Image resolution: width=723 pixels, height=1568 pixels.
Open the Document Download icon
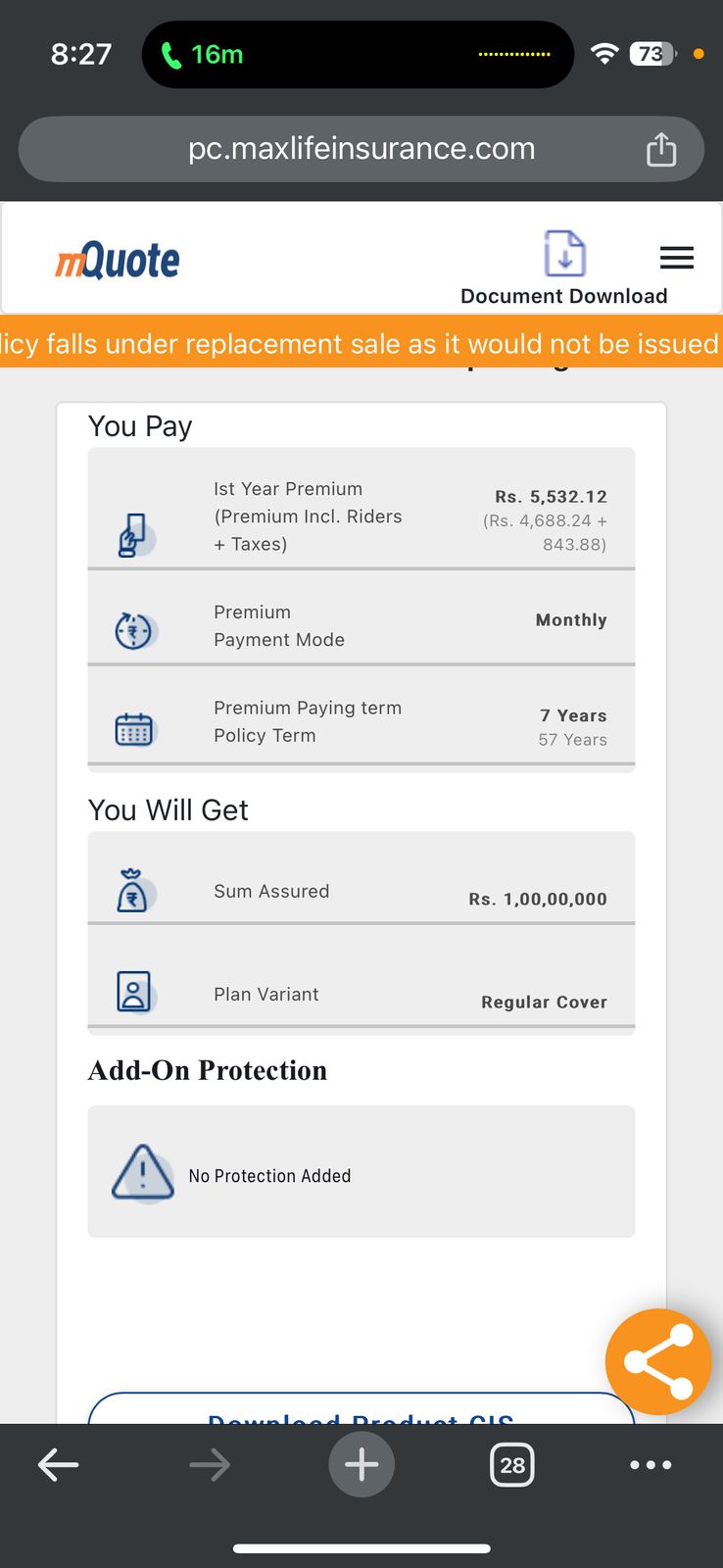(564, 254)
